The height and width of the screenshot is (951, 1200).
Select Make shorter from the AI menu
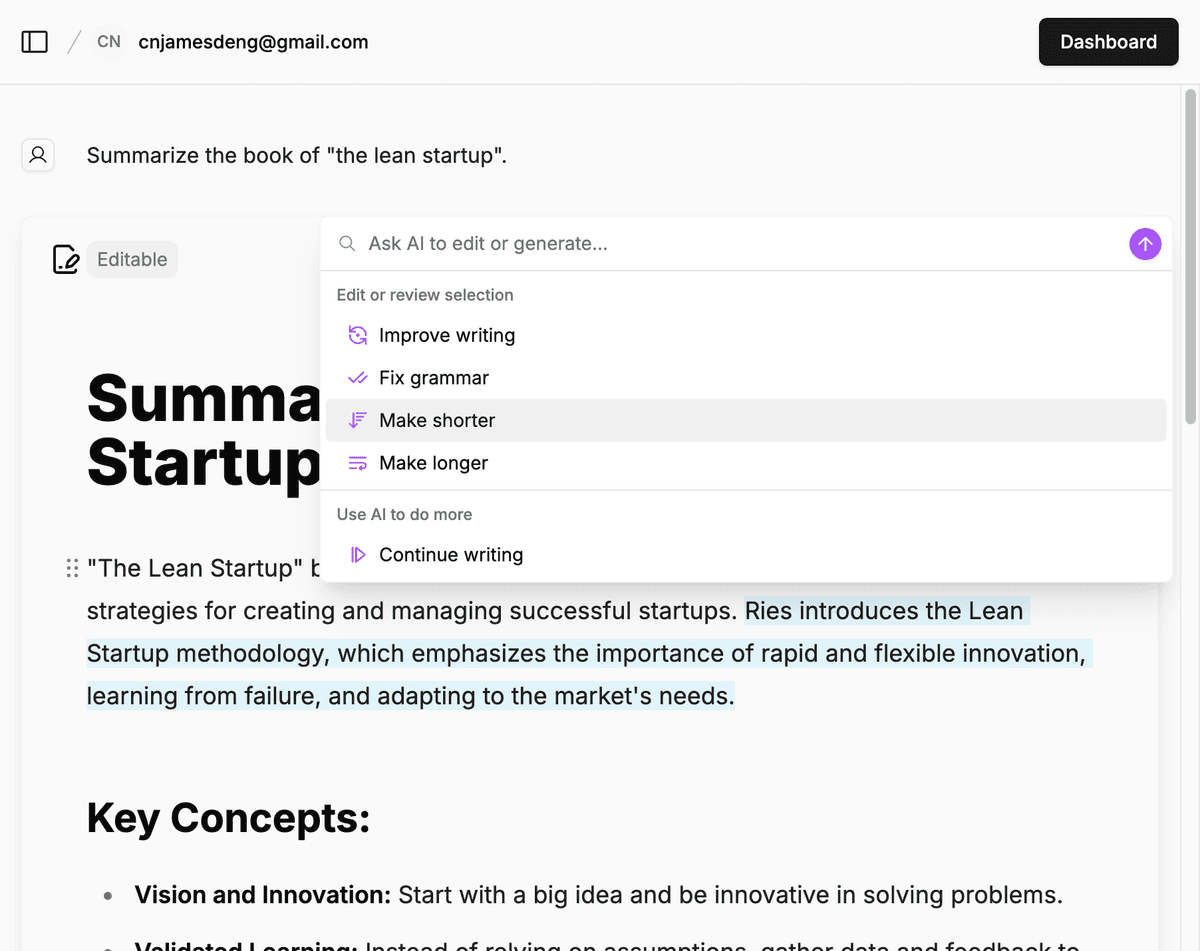tap(437, 421)
